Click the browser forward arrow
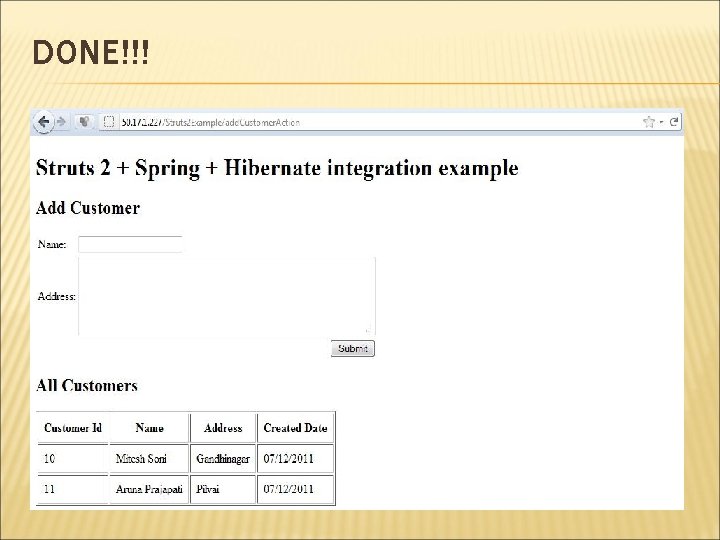 [61, 122]
